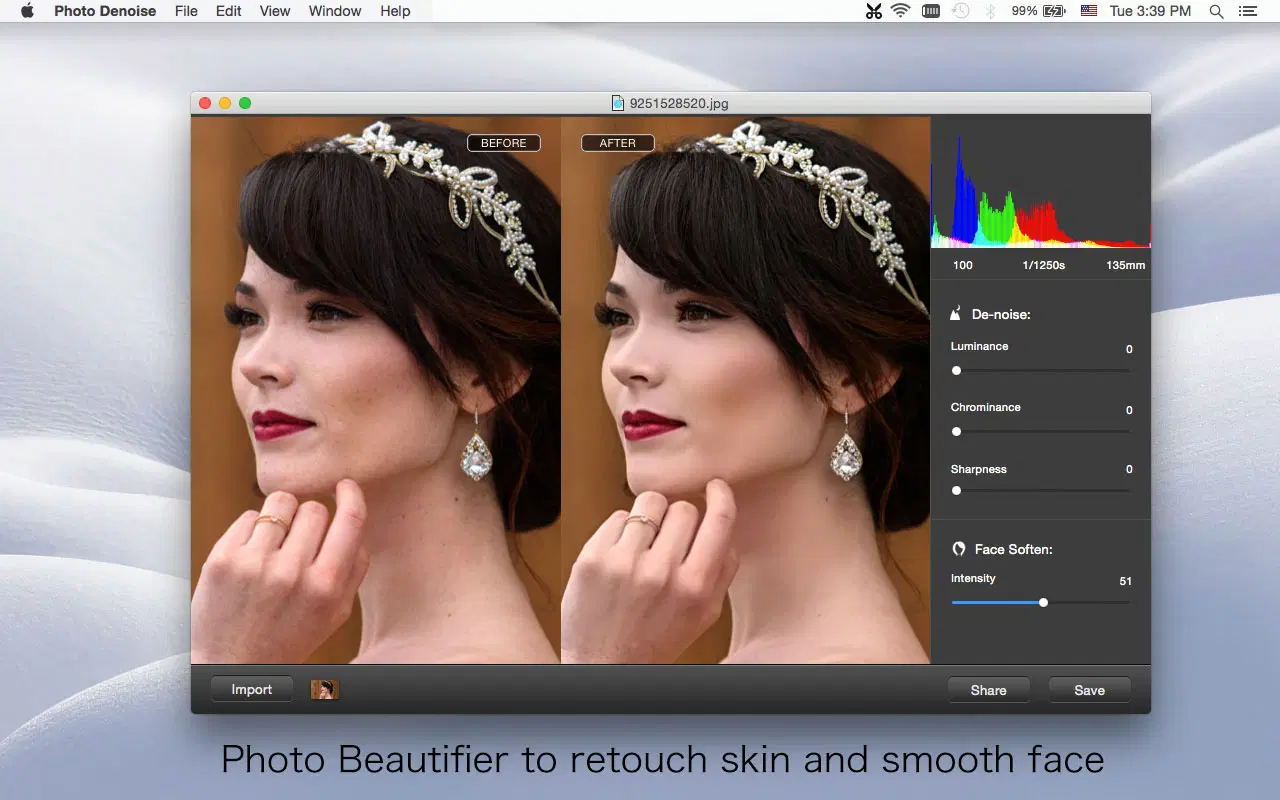Click the file icon beside 9251528520.jpg title
Image resolution: width=1280 pixels, height=800 pixels.
618,102
